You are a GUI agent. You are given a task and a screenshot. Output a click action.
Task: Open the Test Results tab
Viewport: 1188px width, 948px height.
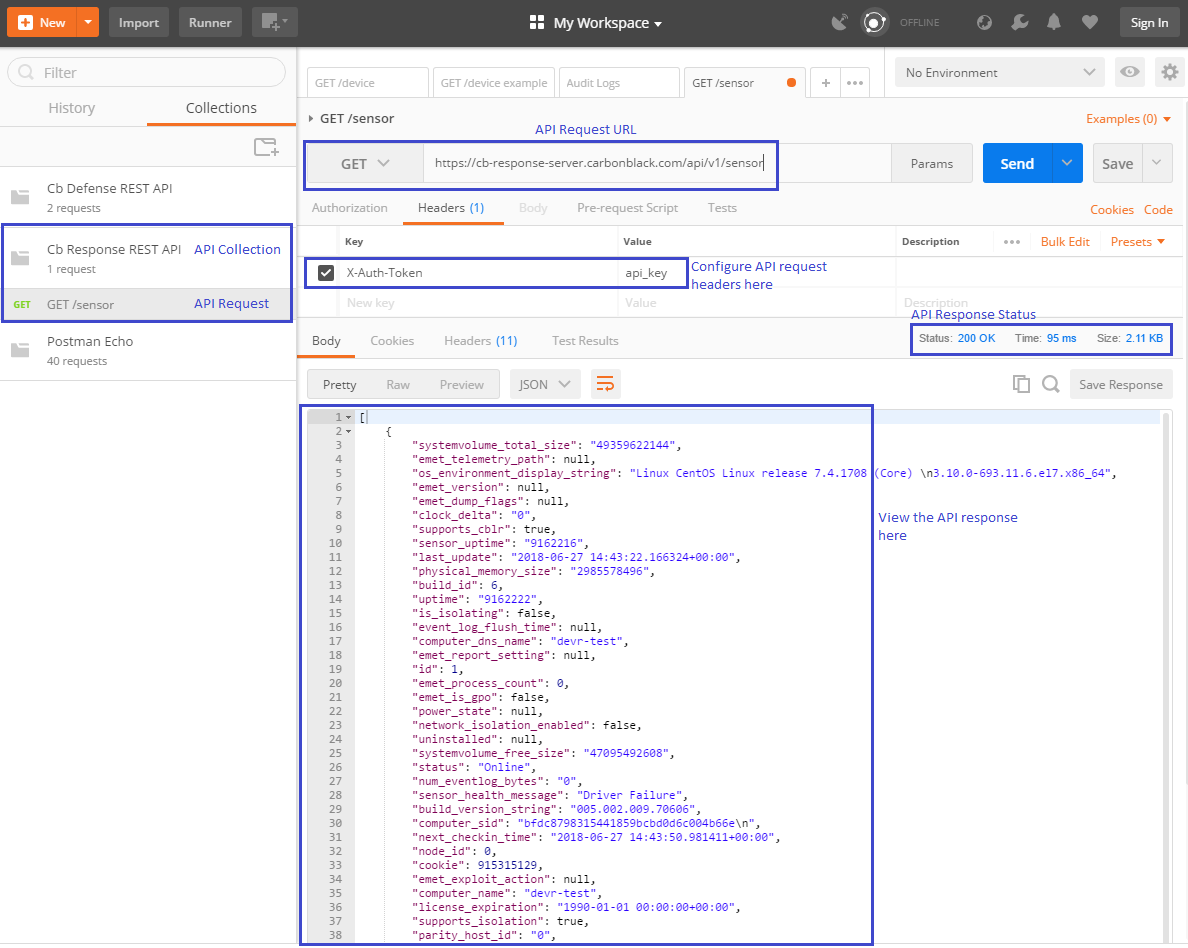coord(585,341)
